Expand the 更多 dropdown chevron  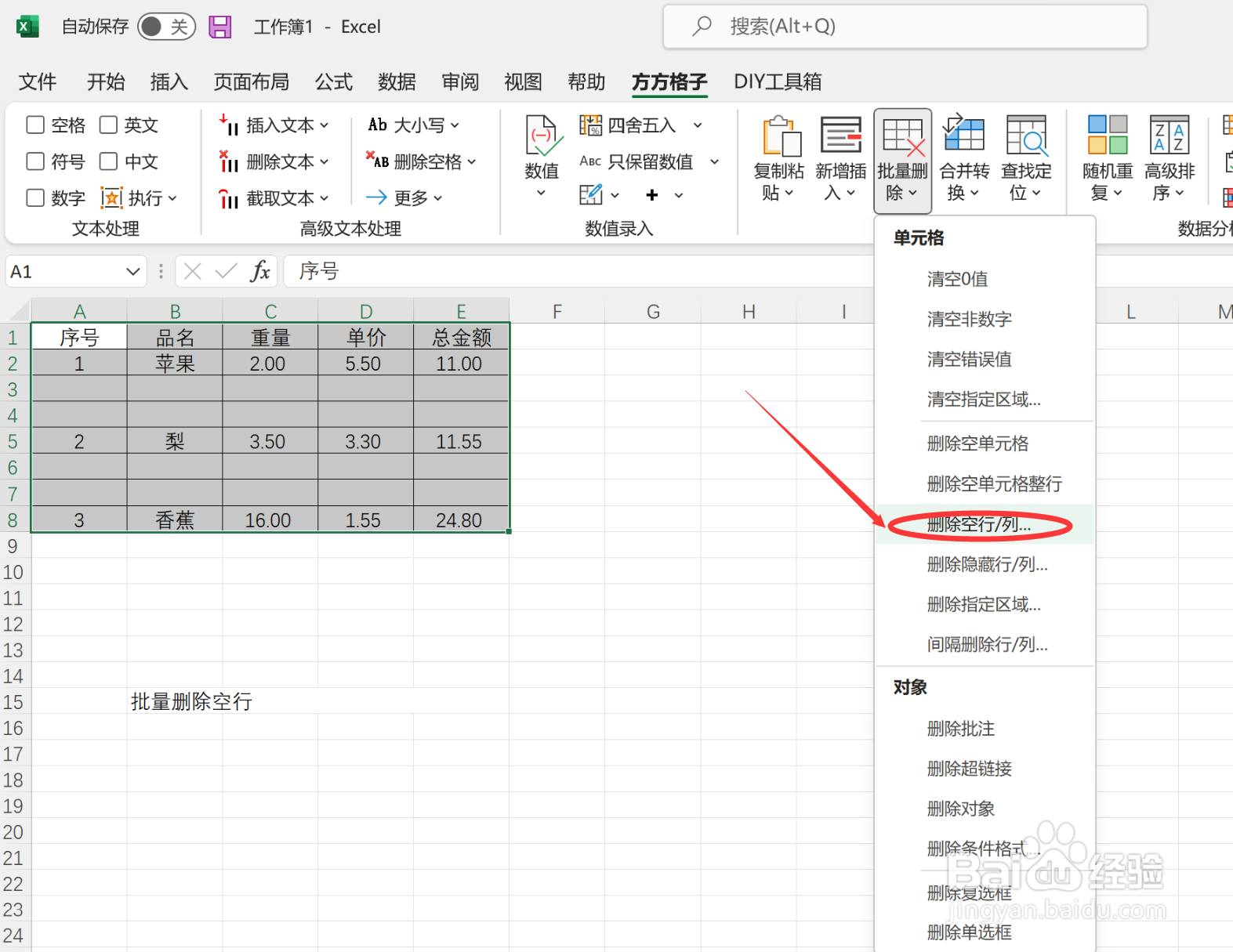(438, 198)
